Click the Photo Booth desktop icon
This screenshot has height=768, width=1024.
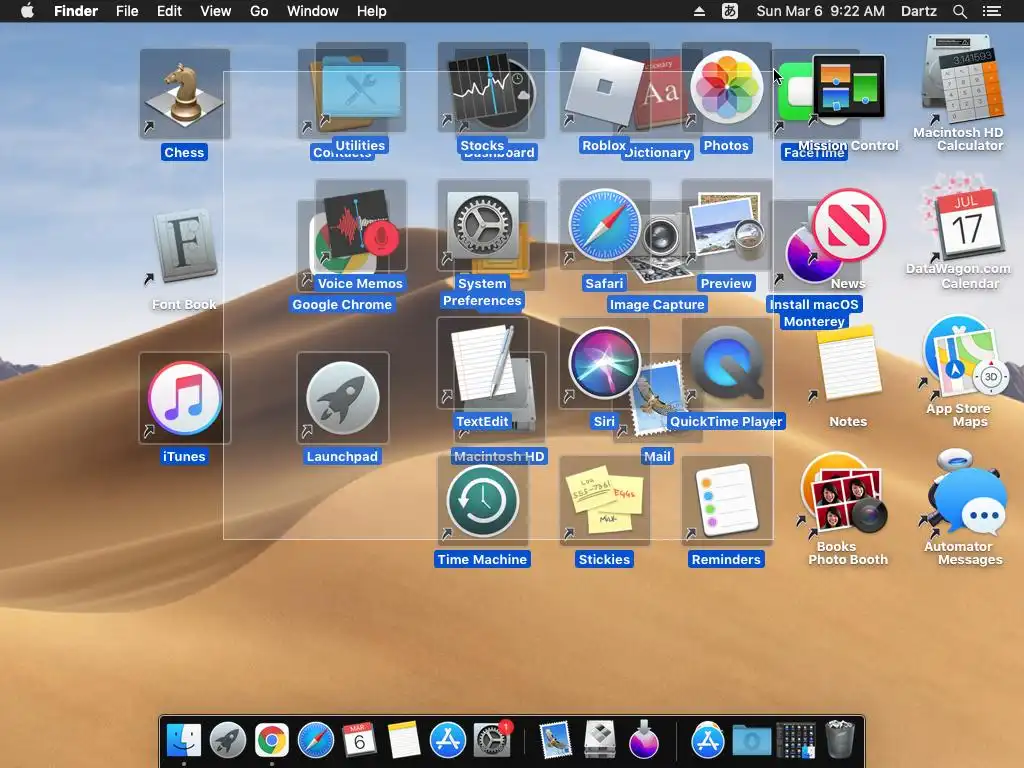848,502
